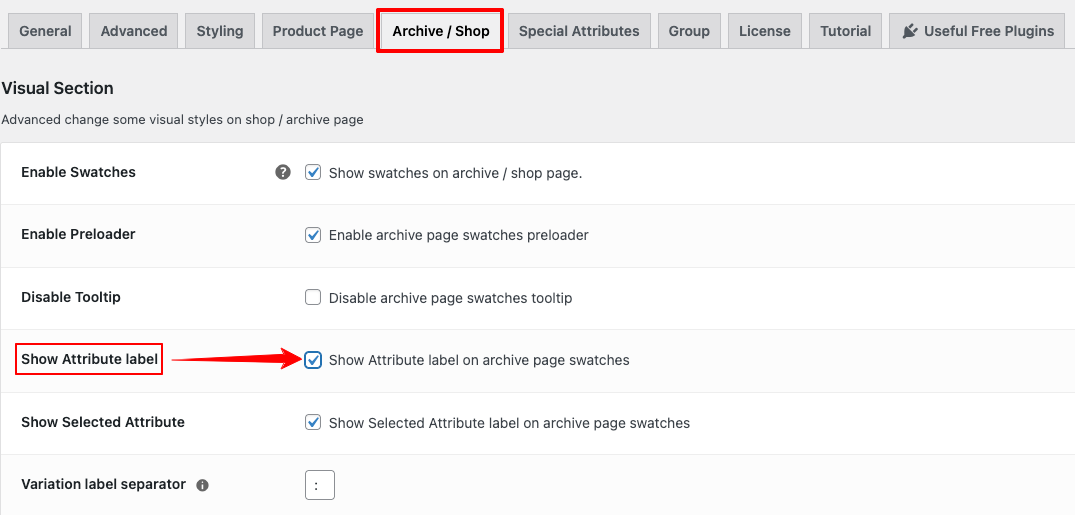
Task: Click 'Disable archive page swatches tooltip' text
Action: click(450, 298)
